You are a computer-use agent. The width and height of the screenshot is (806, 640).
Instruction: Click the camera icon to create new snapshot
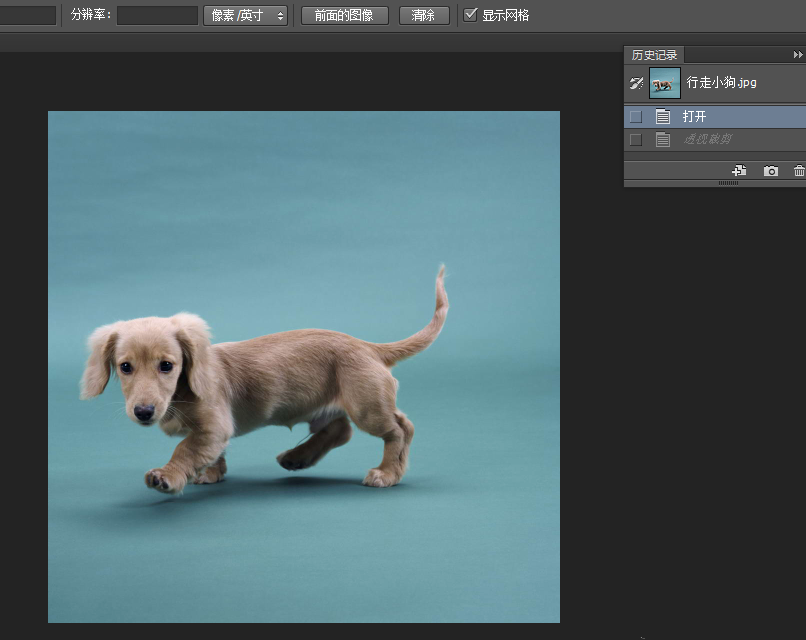[x=770, y=171]
